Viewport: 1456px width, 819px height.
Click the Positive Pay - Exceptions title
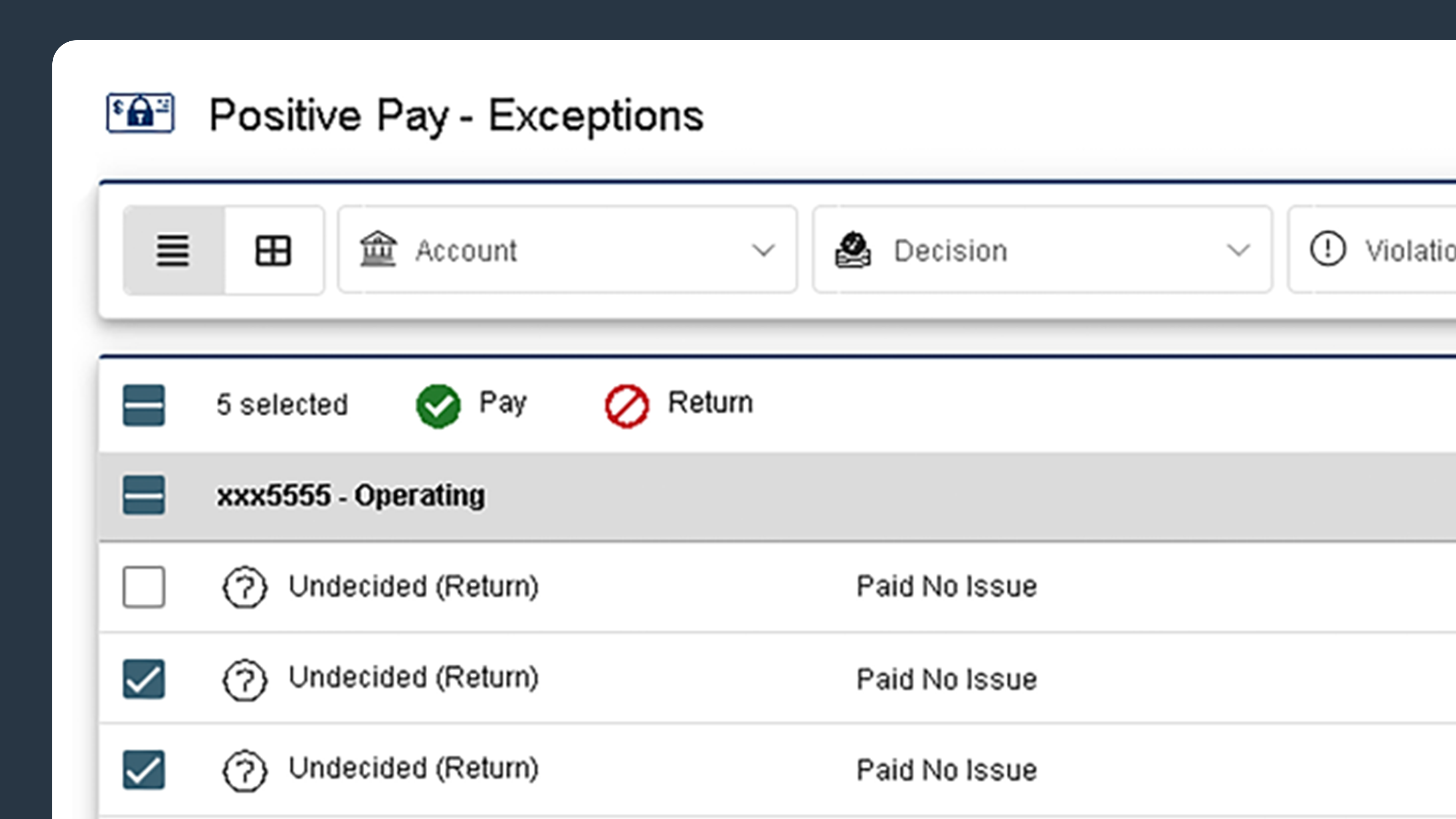pyautogui.click(x=456, y=116)
